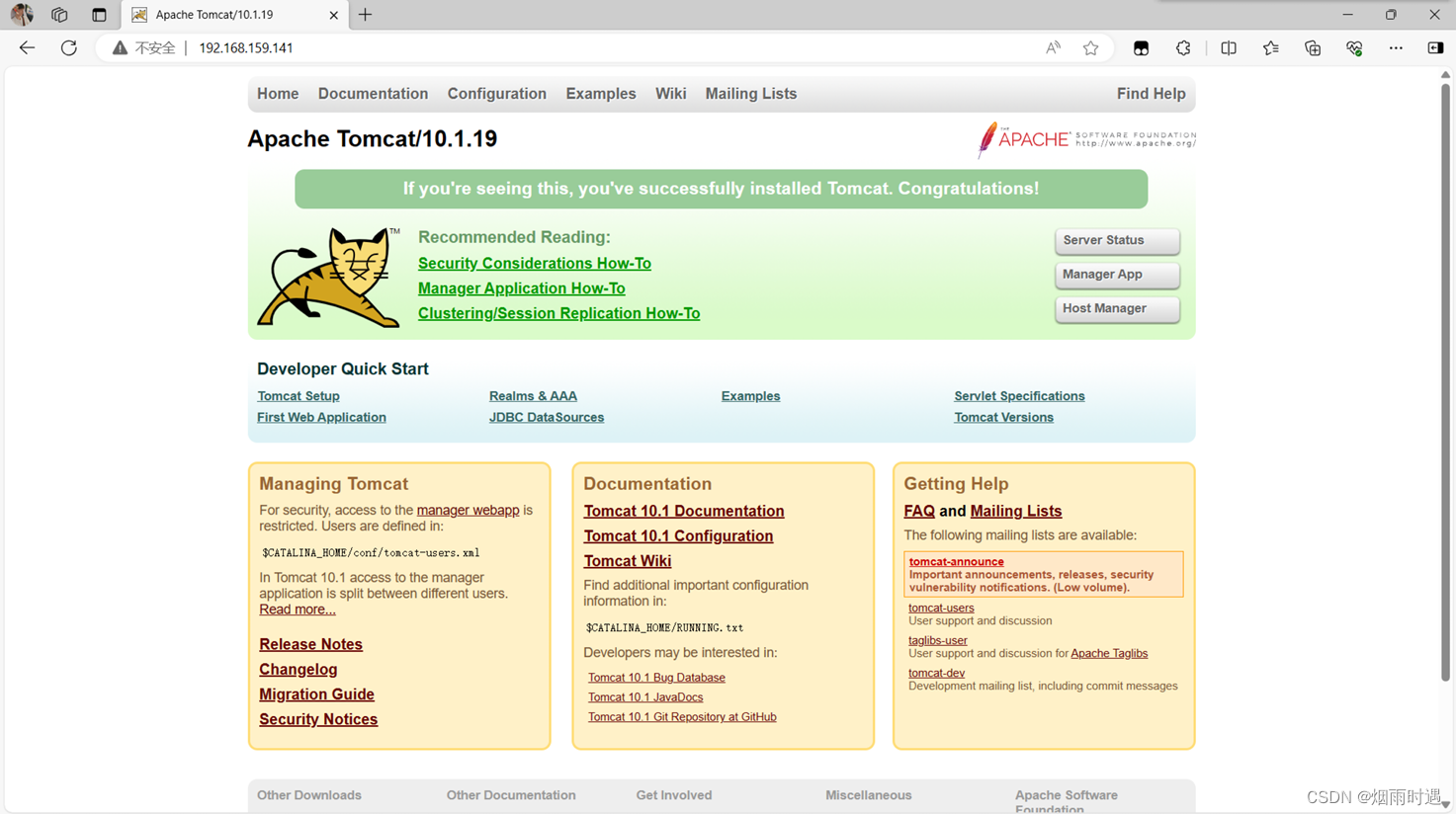Open the Examples nav item
The height and width of the screenshot is (815, 1456).
click(601, 94)
